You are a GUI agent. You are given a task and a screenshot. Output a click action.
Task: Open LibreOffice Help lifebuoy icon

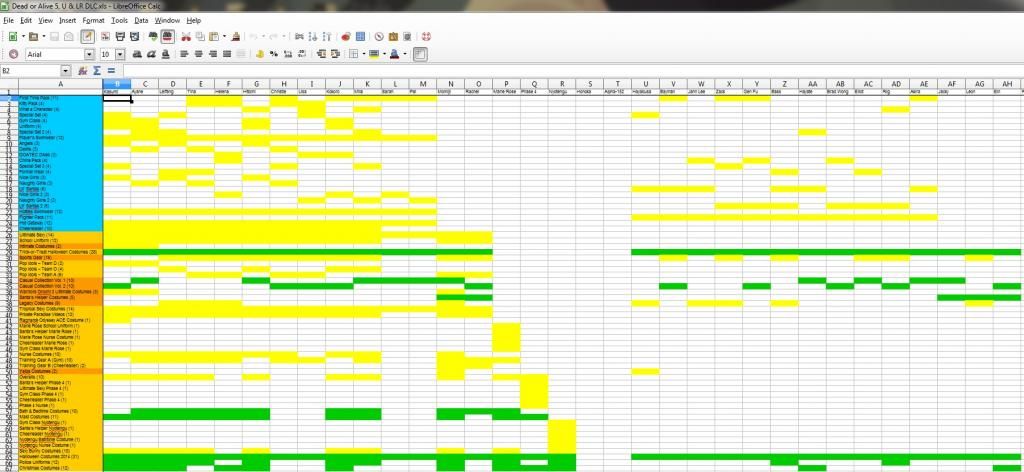click(426, 37)
